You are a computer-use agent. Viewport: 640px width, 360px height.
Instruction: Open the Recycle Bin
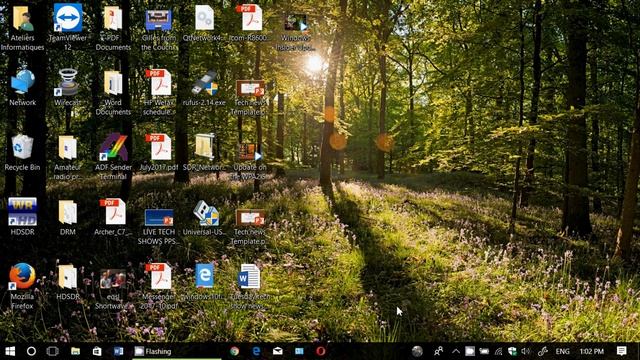(x=22, y=152)
